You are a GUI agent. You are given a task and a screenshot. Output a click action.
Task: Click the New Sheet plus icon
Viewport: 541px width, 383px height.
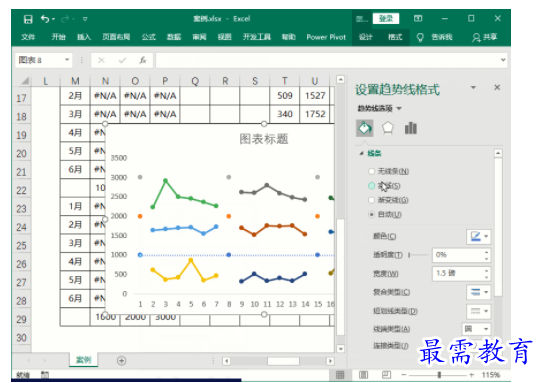point(121,361)
